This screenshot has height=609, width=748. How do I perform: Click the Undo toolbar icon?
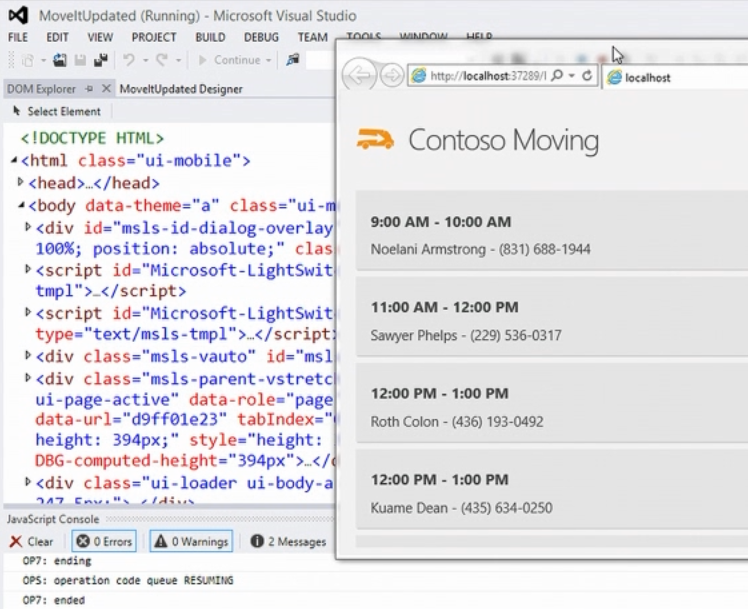click(129, 60)
